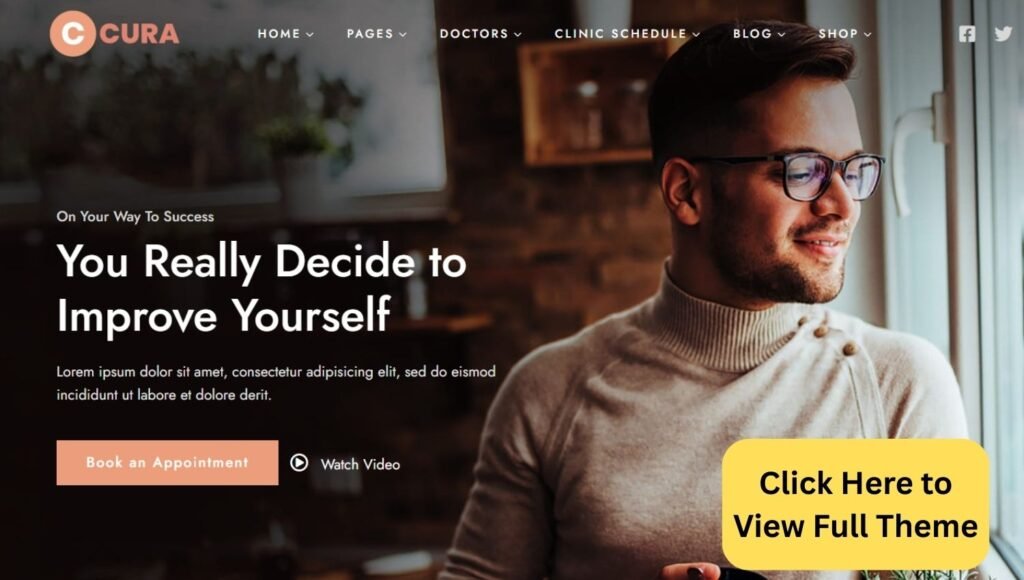Expand the Clinic Schedule chevron

696,35
